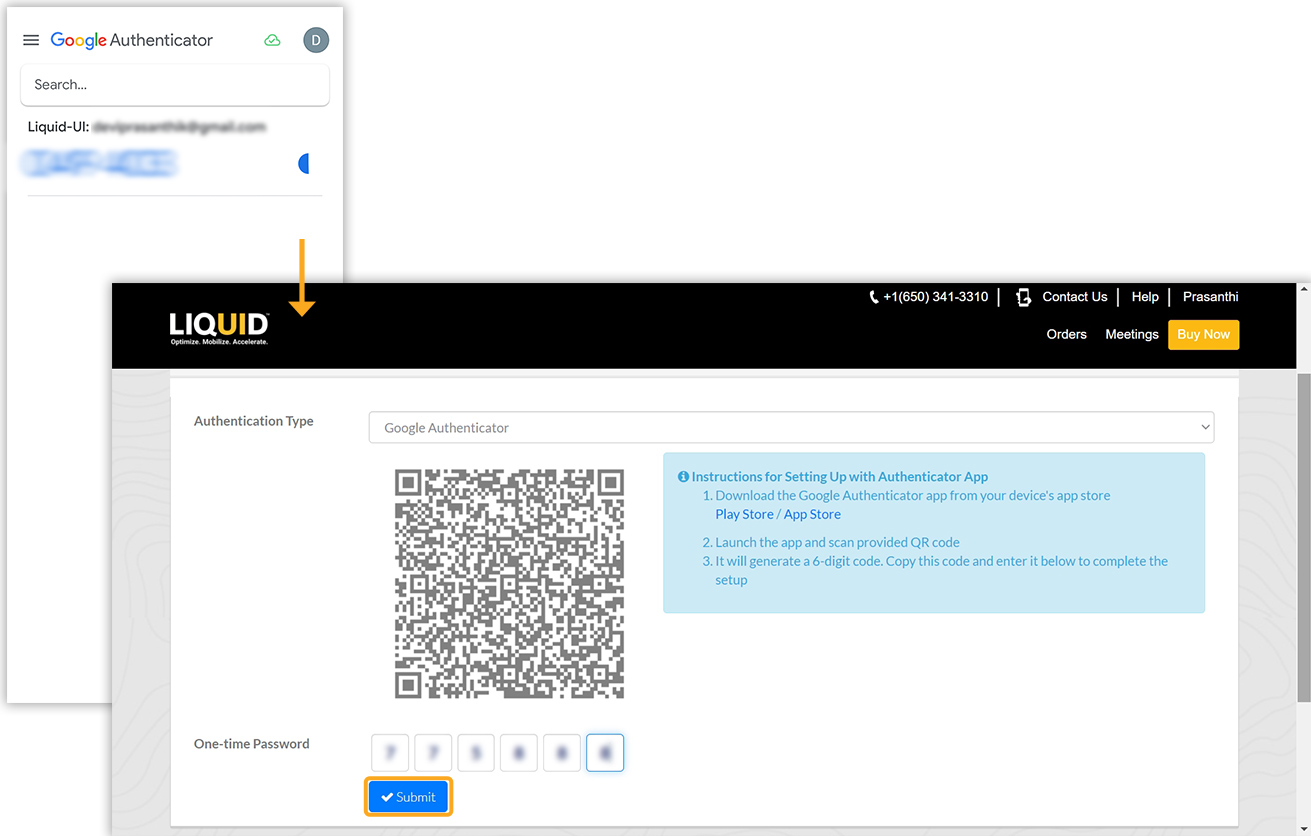Click the fifth one-time password digit box

(562, 753)
